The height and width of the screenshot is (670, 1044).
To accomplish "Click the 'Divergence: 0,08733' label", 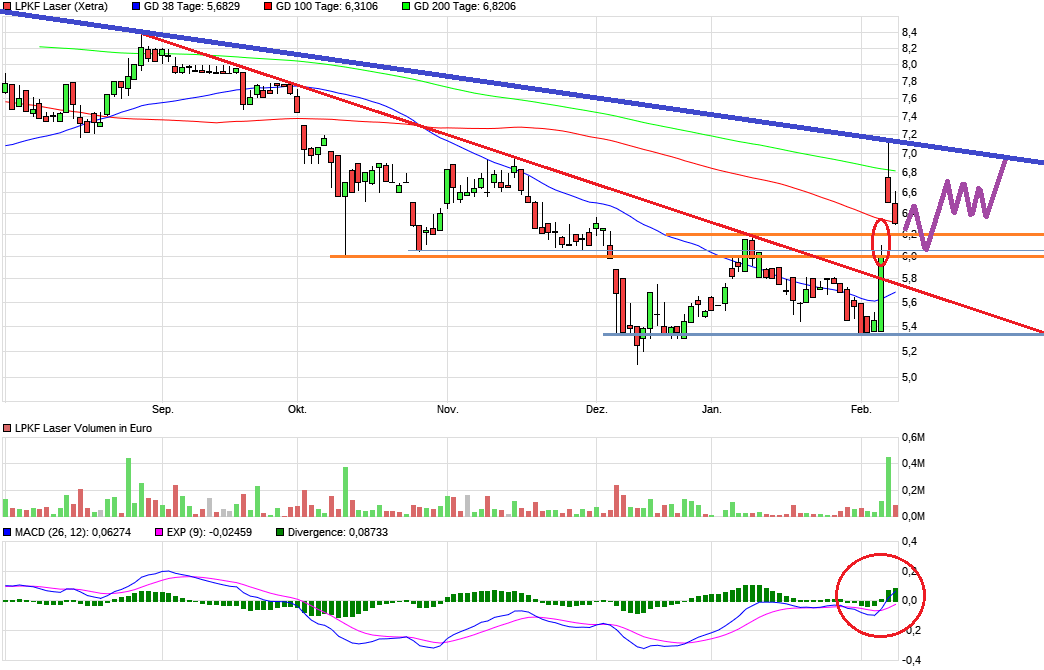I will click(338, 532).
